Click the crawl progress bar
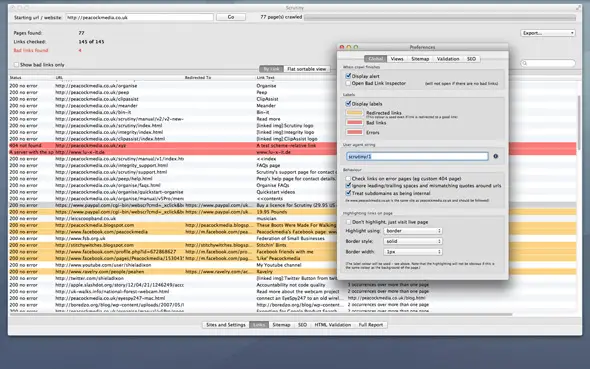Image resolution: width=590 pixels, height=369 pixels. [440, 17]
